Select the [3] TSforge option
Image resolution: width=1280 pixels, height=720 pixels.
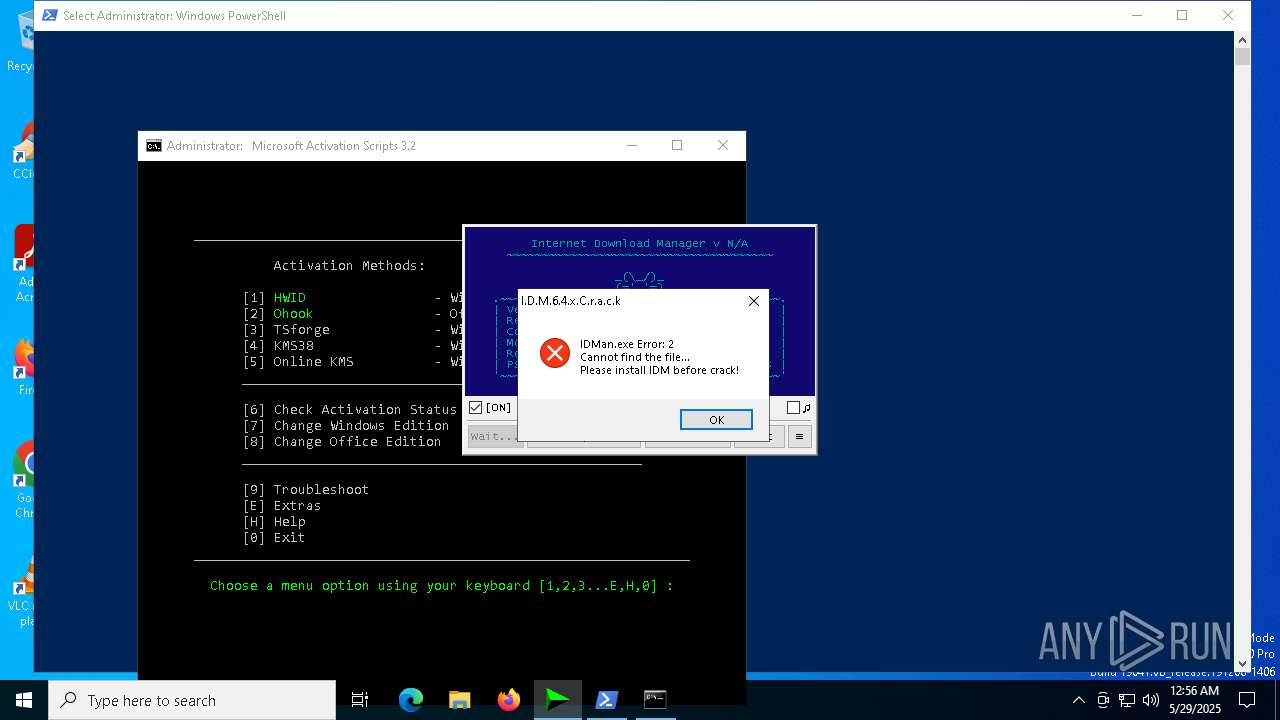pyautogui.click(x=286, y=330)
